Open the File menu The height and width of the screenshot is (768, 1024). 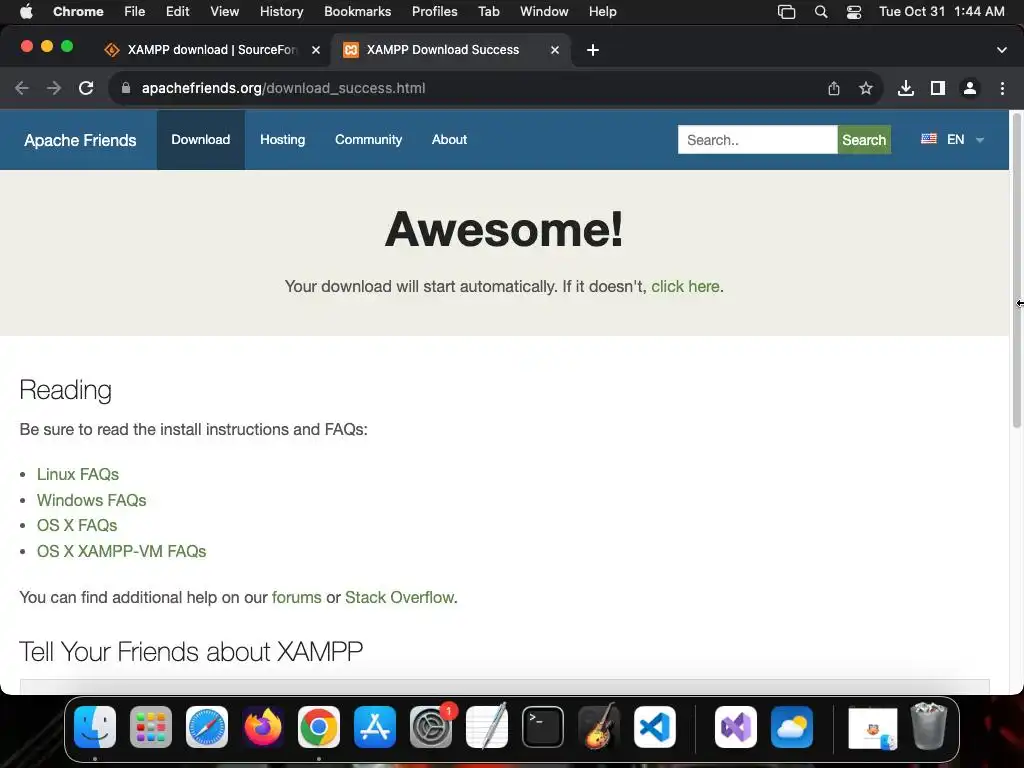(135, 12)
